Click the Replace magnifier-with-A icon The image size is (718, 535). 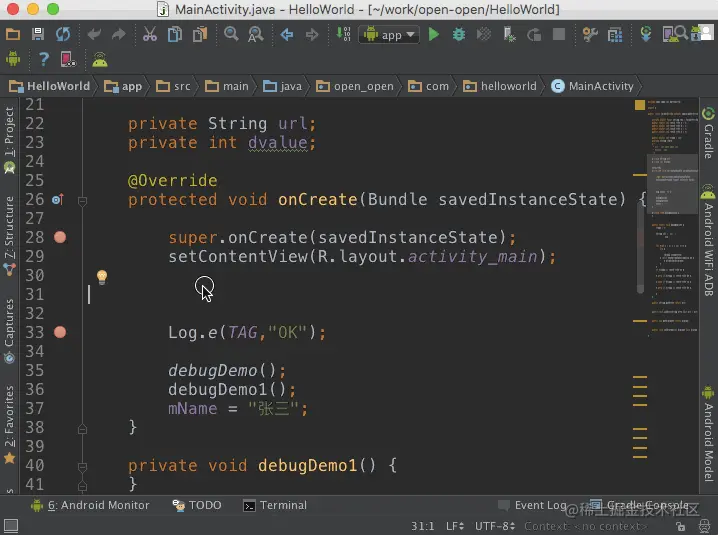click(x=256, y=35)
